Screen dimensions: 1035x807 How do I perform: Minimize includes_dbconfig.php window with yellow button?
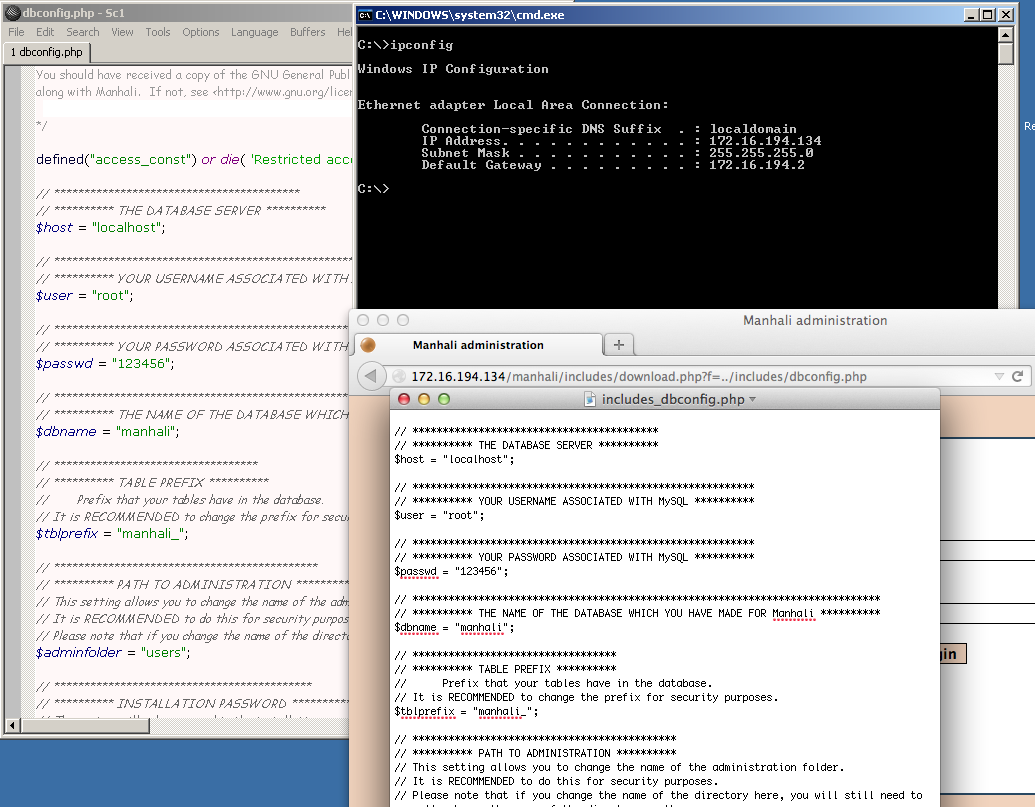coord(424,399)
